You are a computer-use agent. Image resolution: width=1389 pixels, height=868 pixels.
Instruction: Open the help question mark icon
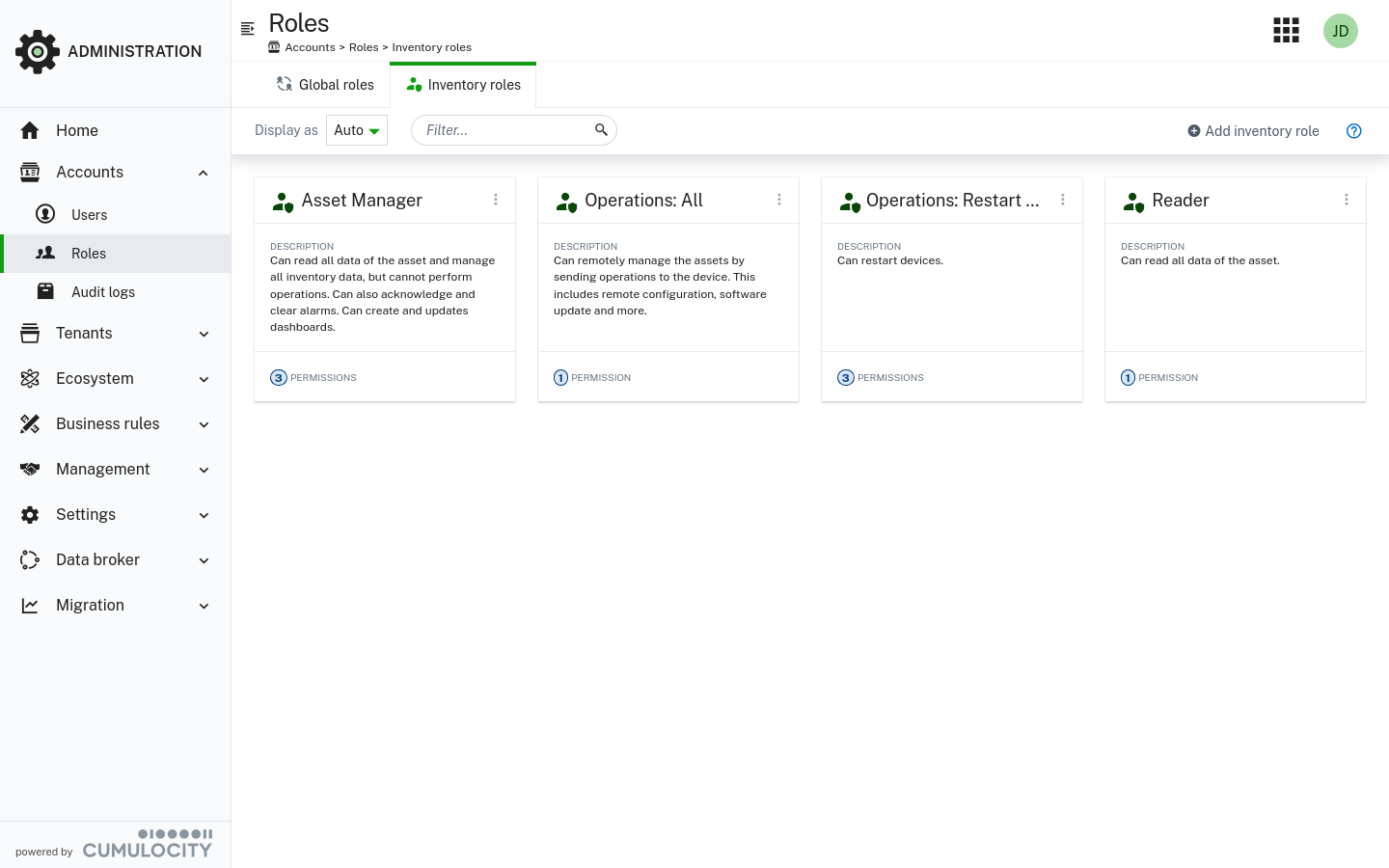click(1353, 131)
